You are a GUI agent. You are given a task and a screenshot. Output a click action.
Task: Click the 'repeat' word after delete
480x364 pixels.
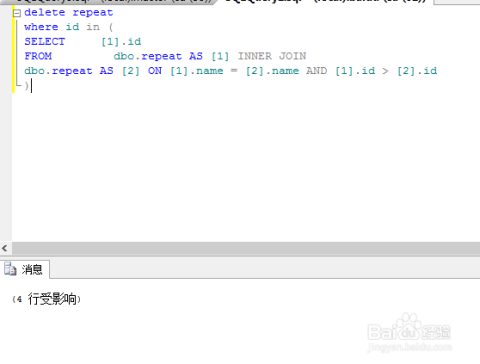93,13
